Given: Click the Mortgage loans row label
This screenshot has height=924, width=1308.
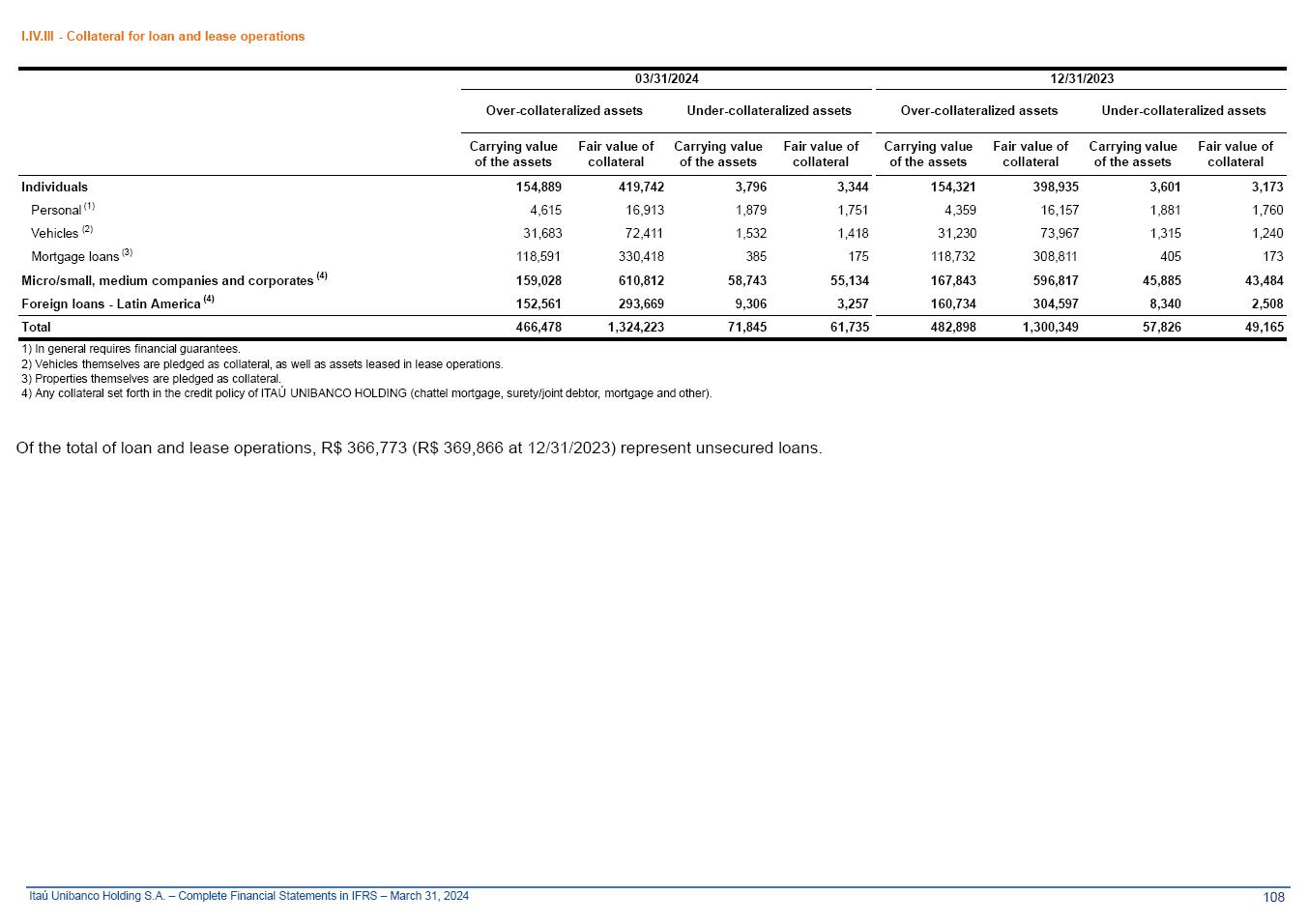Looking at the screenshot, I should click(74, 257).
